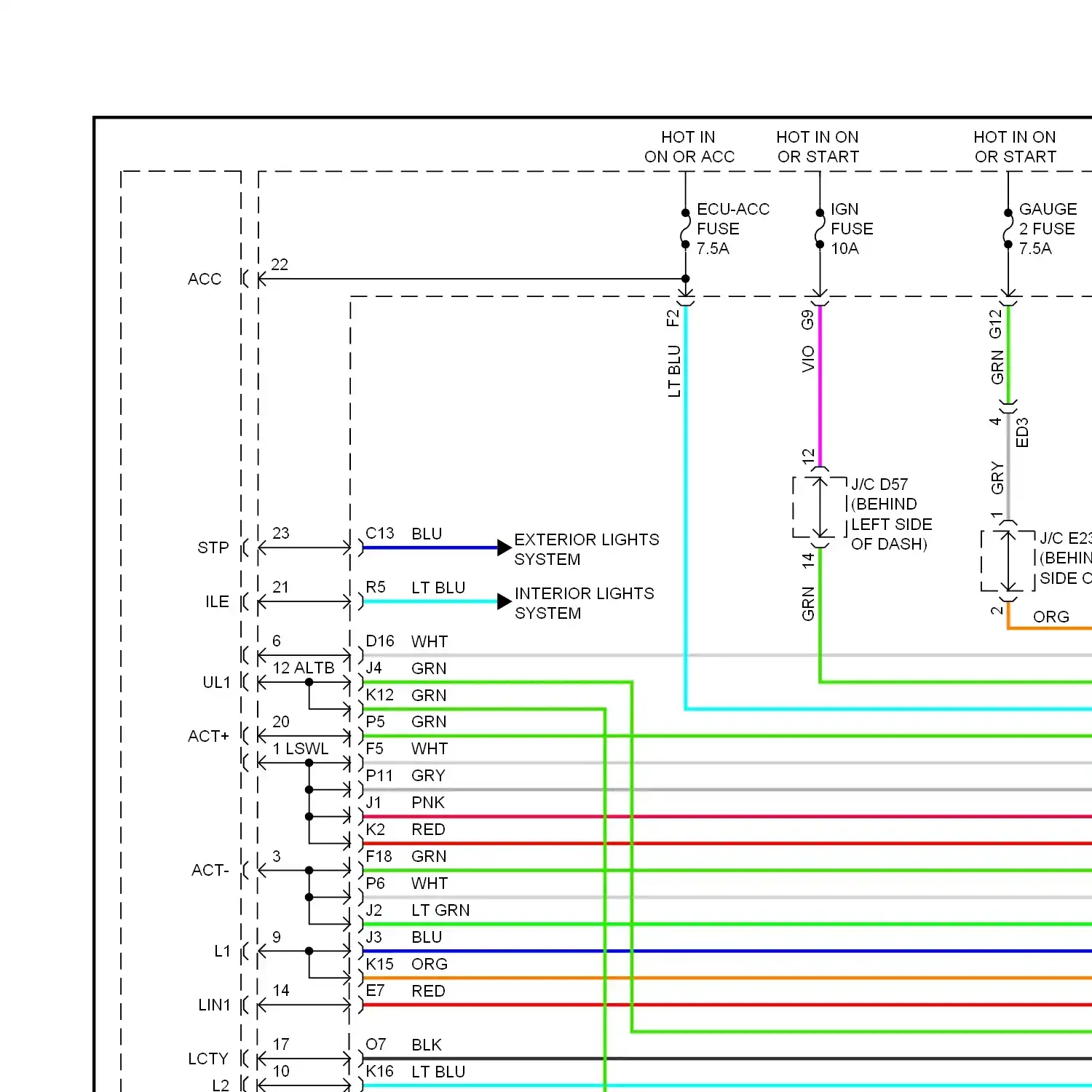Click the ED3 connector label
This screenshot has width=1092, height=1092.
click(1022, 432)
